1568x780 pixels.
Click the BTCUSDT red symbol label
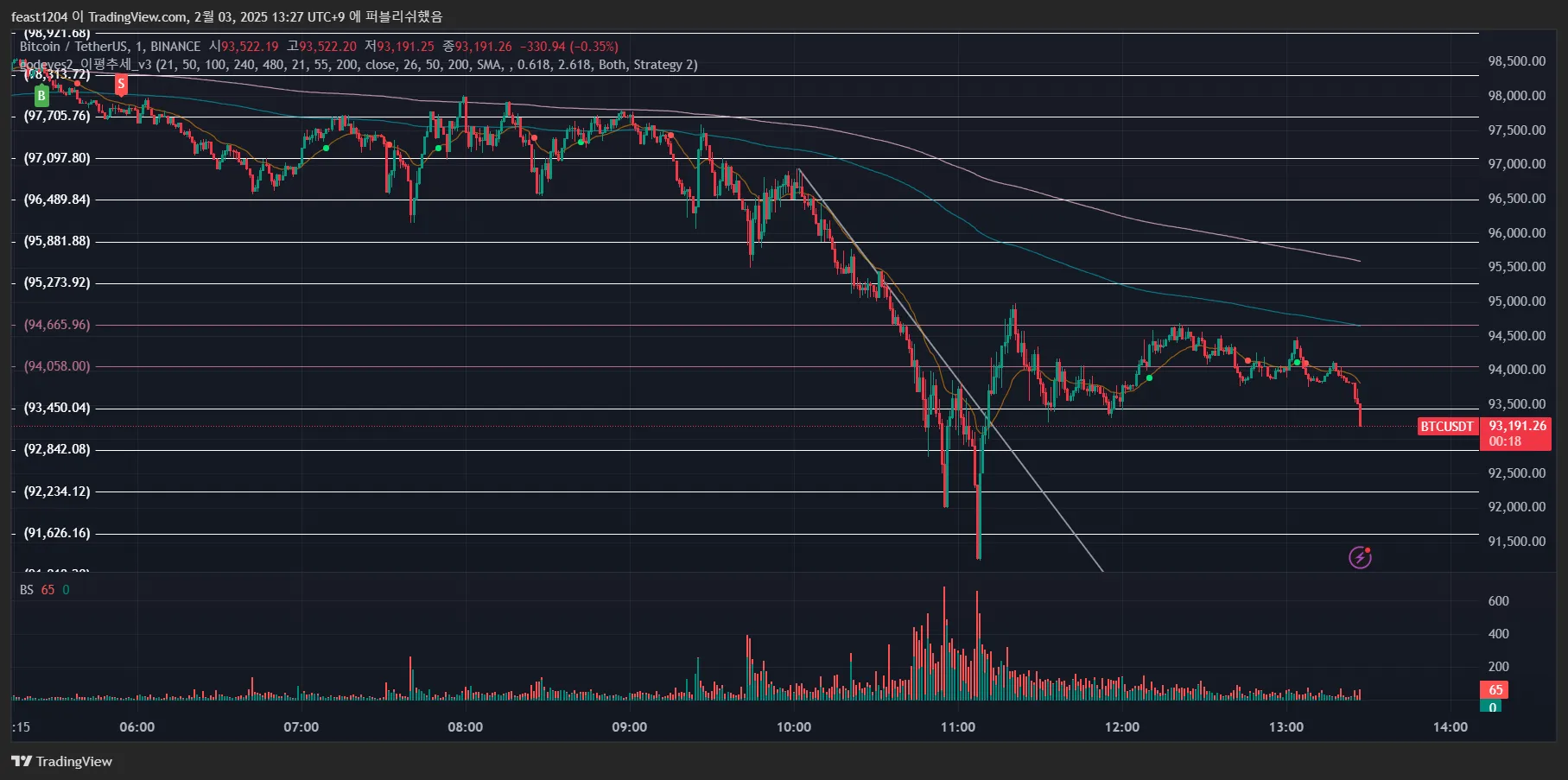1447,426
